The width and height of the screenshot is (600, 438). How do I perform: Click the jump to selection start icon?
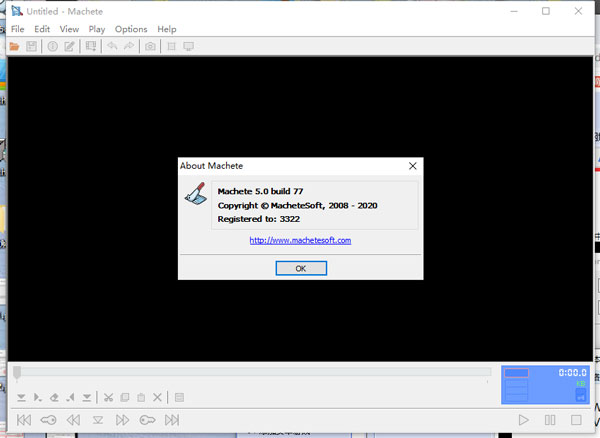tap(21, 398)
